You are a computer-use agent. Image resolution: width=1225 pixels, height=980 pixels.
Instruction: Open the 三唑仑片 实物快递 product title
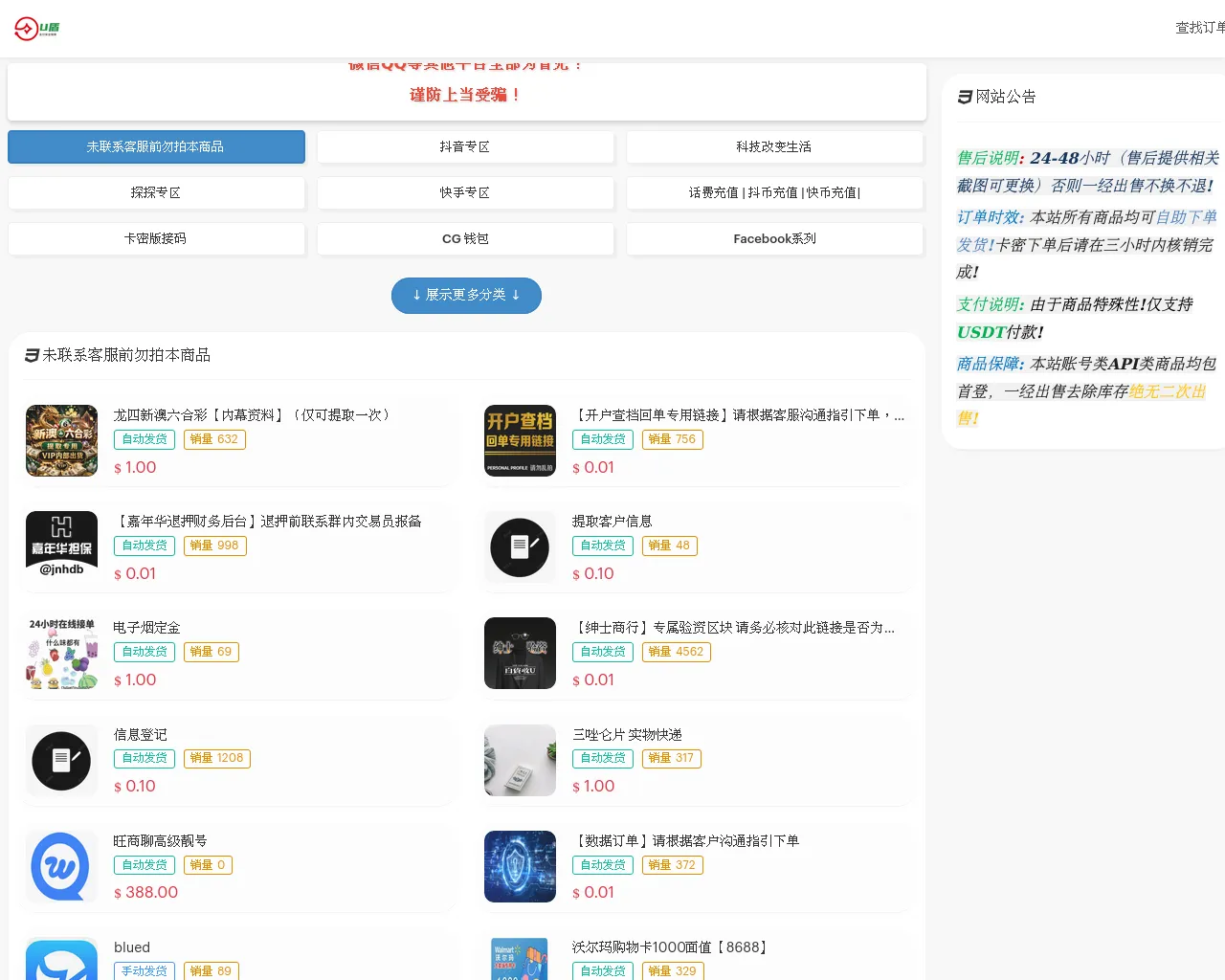click(627, 734)
